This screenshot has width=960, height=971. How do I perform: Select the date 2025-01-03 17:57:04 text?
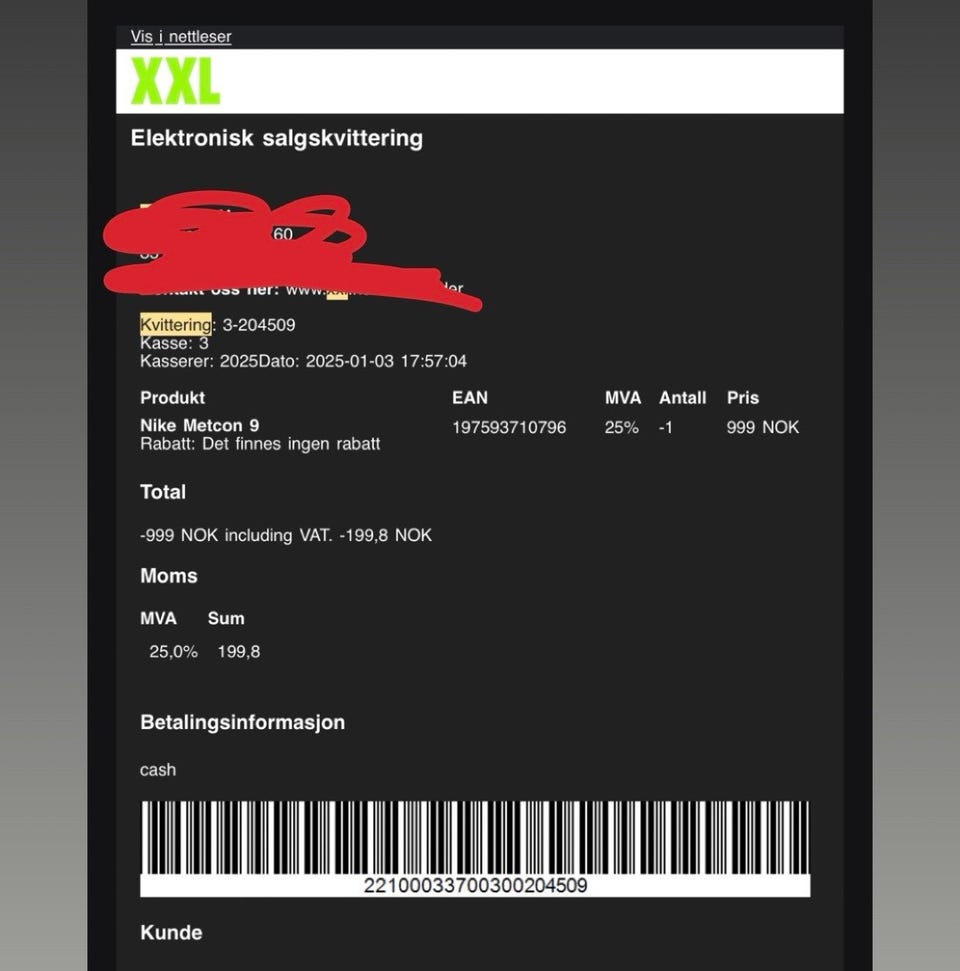point(386,361)
